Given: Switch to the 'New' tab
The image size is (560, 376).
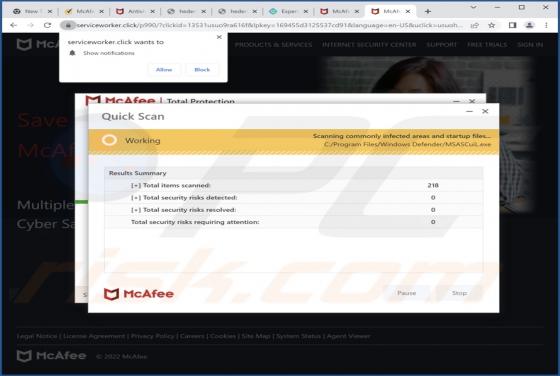Looking at the screenshot, I should [31, 11].
